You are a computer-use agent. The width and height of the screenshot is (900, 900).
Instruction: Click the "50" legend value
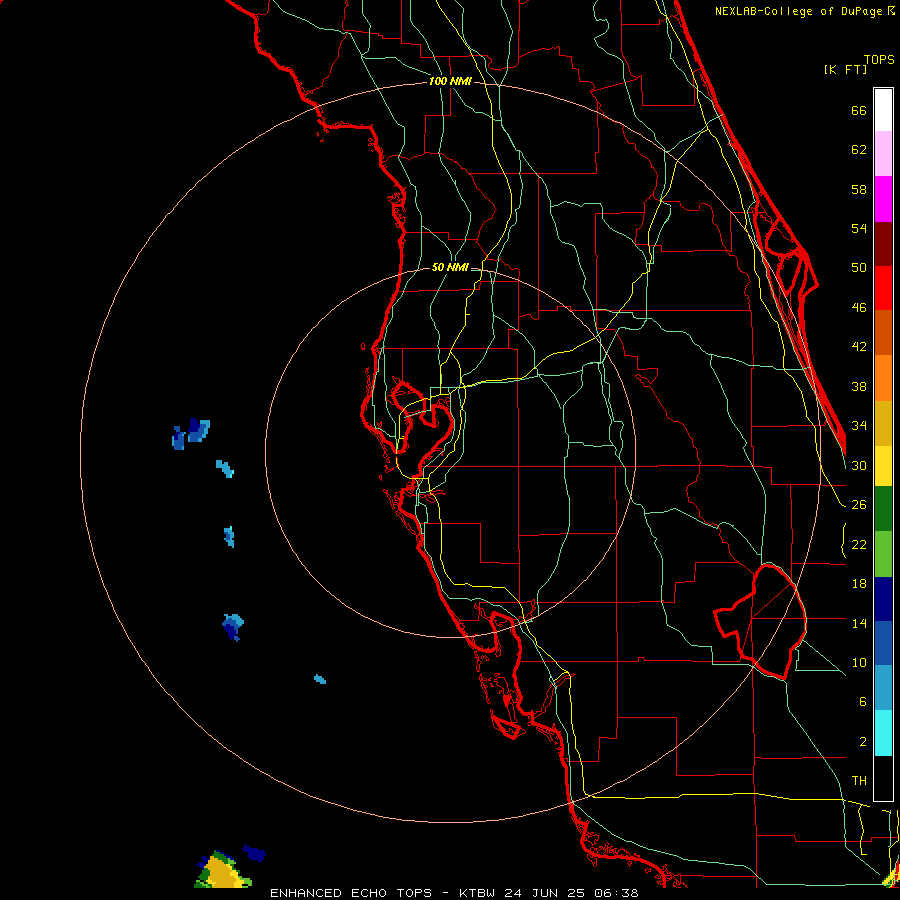(859, 268)
